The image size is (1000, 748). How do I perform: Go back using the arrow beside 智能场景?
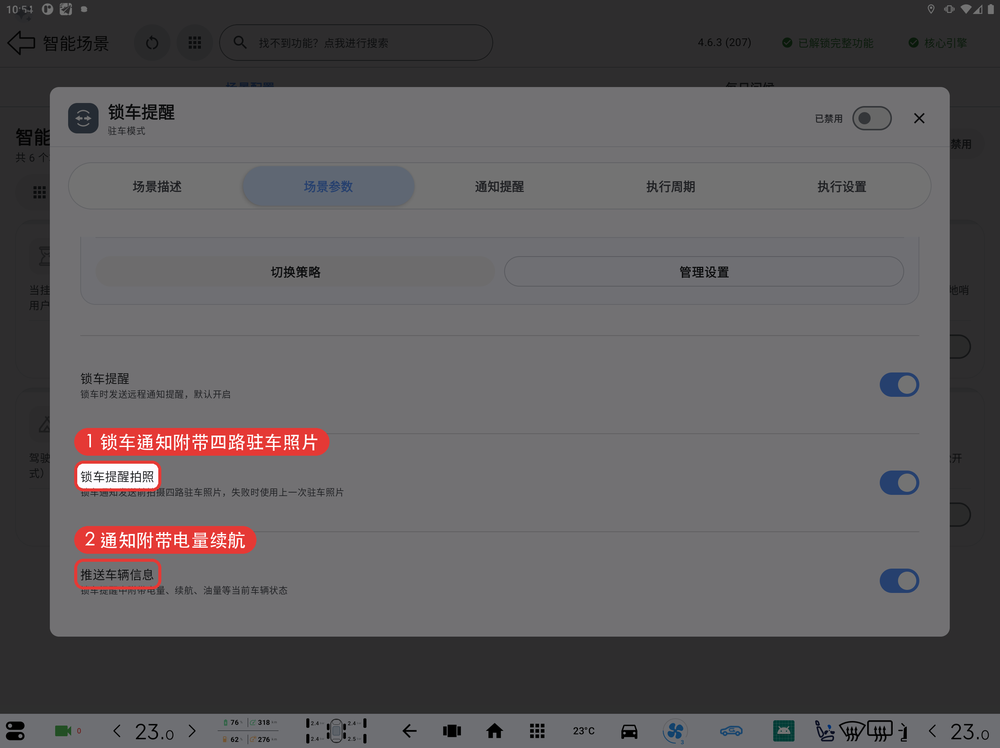point(21,43)
